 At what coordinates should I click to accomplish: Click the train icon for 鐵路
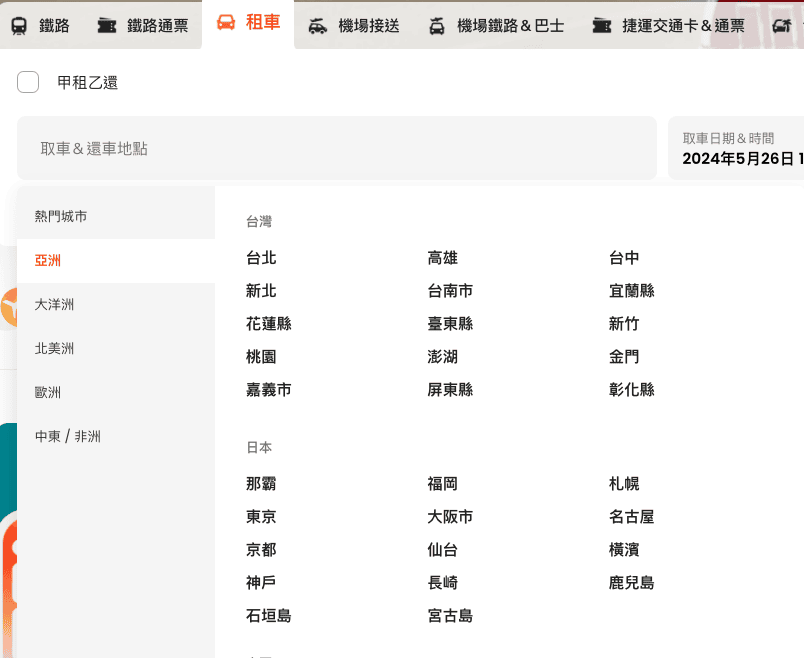coord(19,26)
